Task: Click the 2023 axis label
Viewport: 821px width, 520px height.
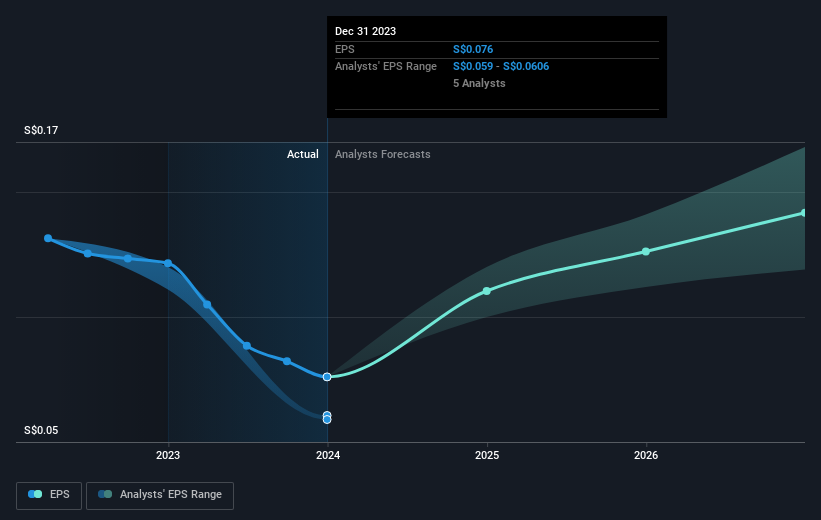Action: click(x=168, y=455)
